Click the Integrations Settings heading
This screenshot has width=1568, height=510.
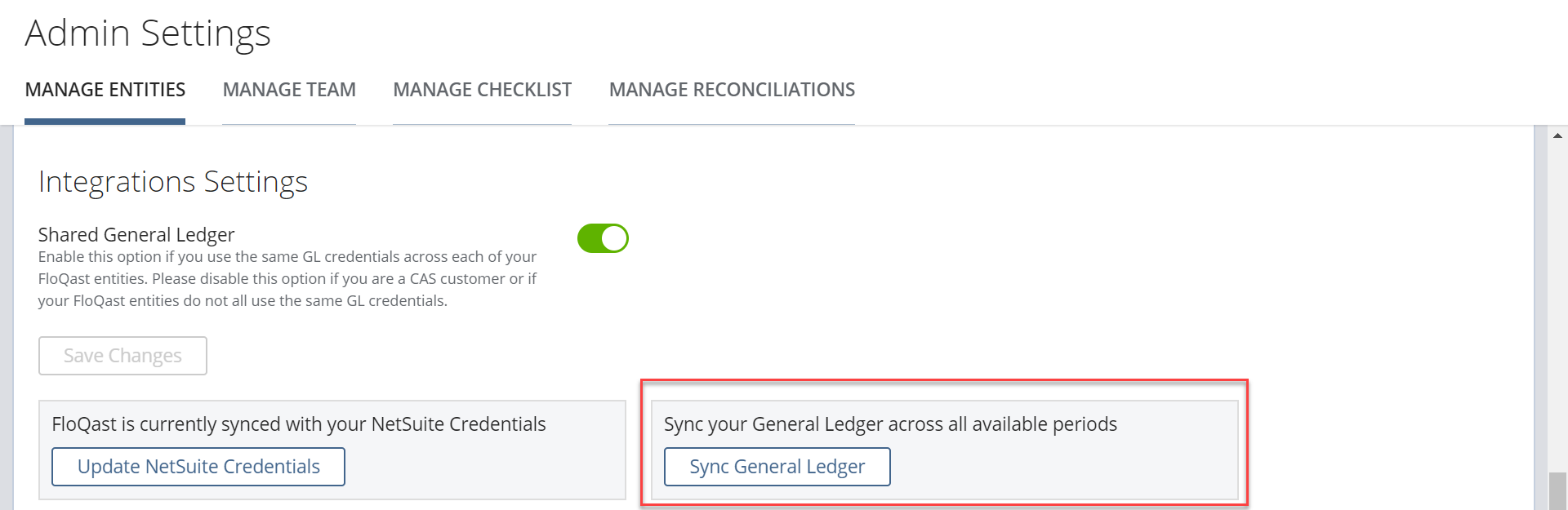point(173,181)
